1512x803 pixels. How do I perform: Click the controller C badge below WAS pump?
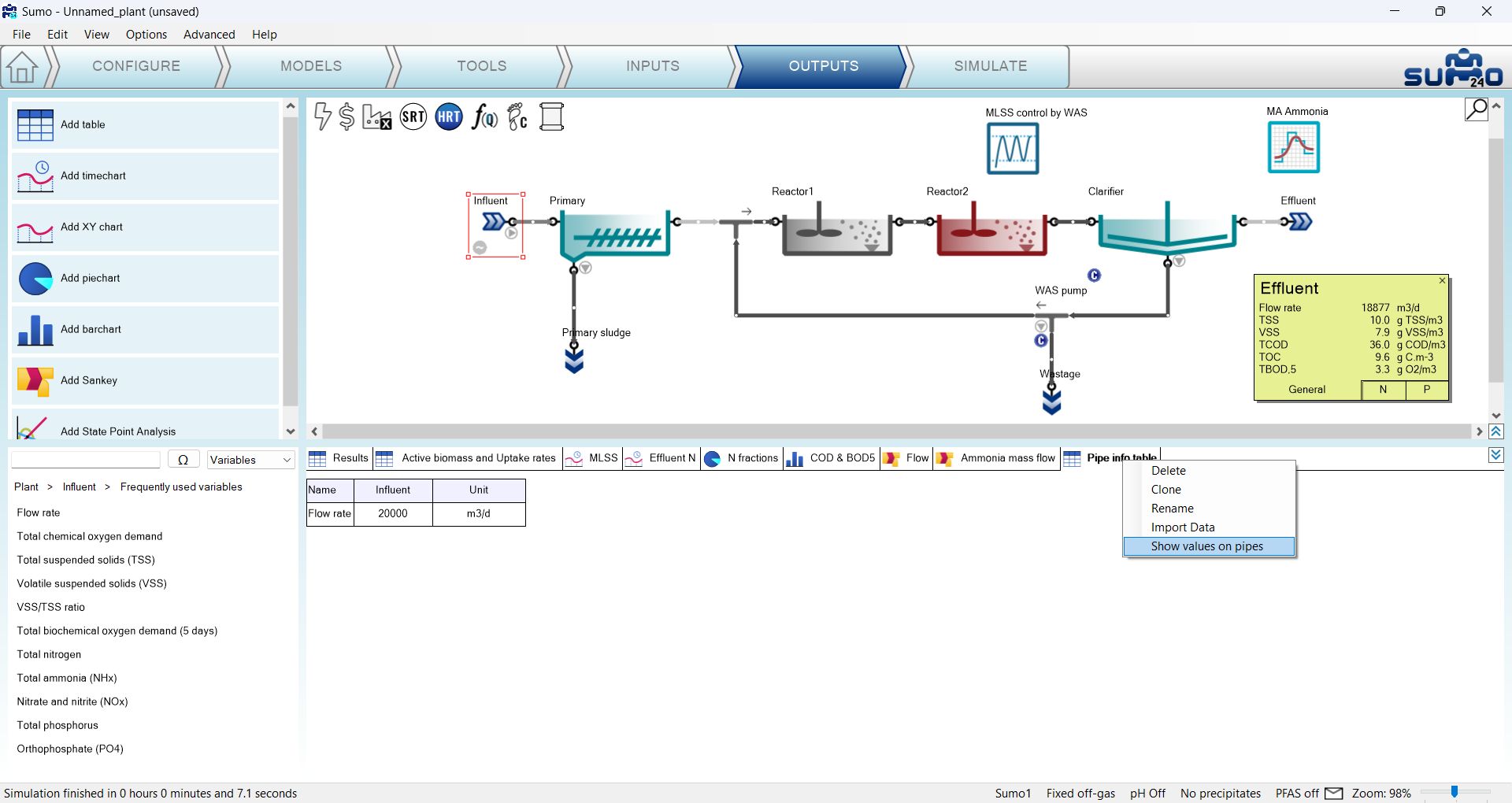(x=1041, y=340)
